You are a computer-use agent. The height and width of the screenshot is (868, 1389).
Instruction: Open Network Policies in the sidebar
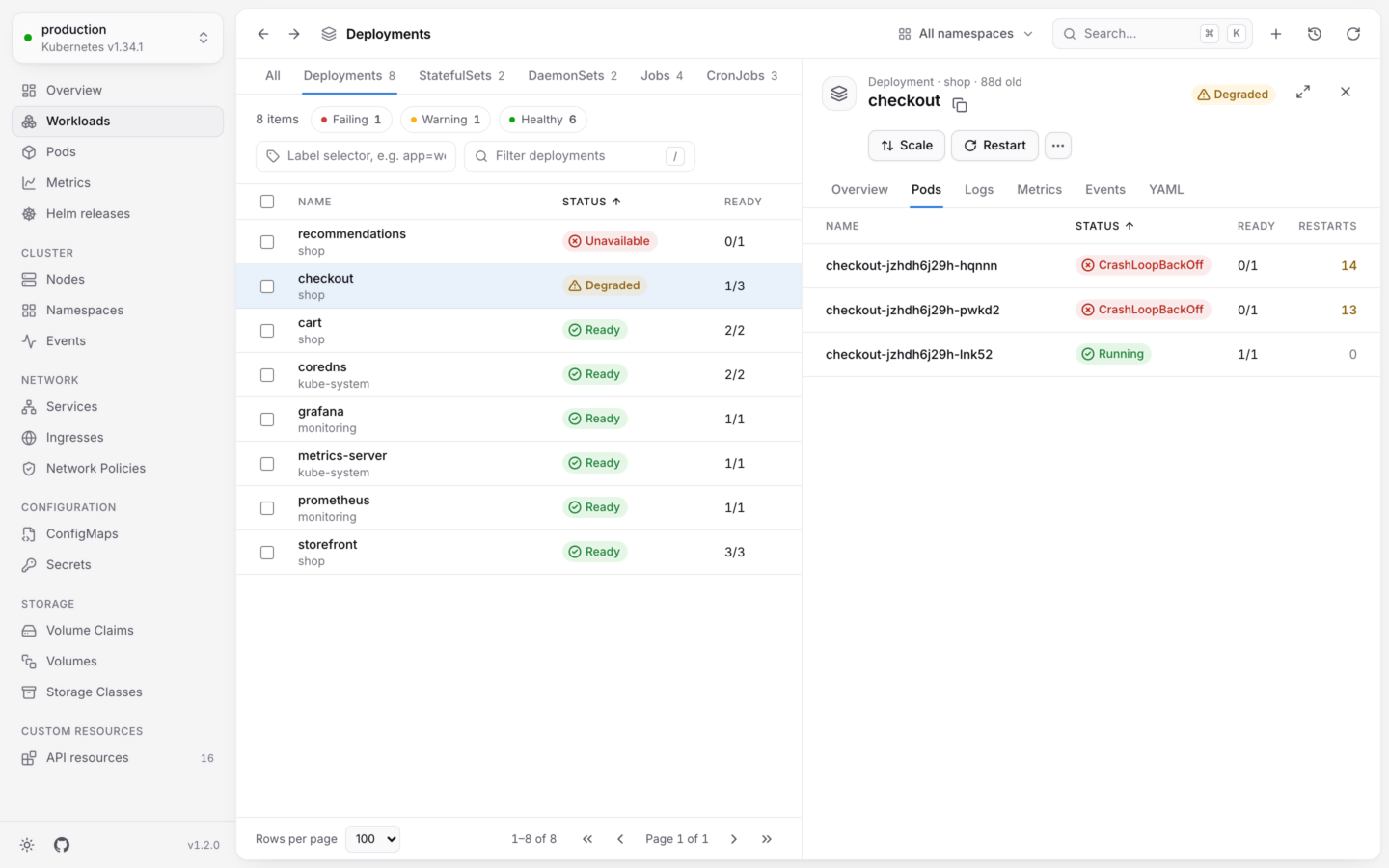[118, 469]
